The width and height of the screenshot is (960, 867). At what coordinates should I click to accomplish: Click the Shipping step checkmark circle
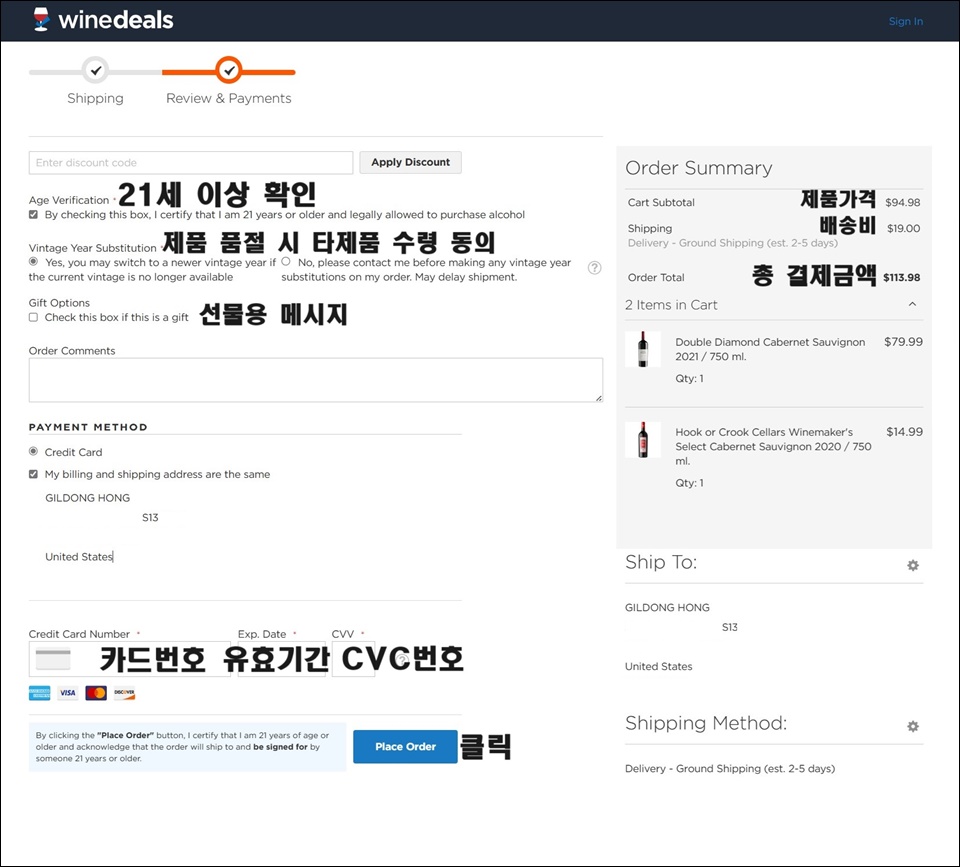pyautogui.click(x=96, y=71)
